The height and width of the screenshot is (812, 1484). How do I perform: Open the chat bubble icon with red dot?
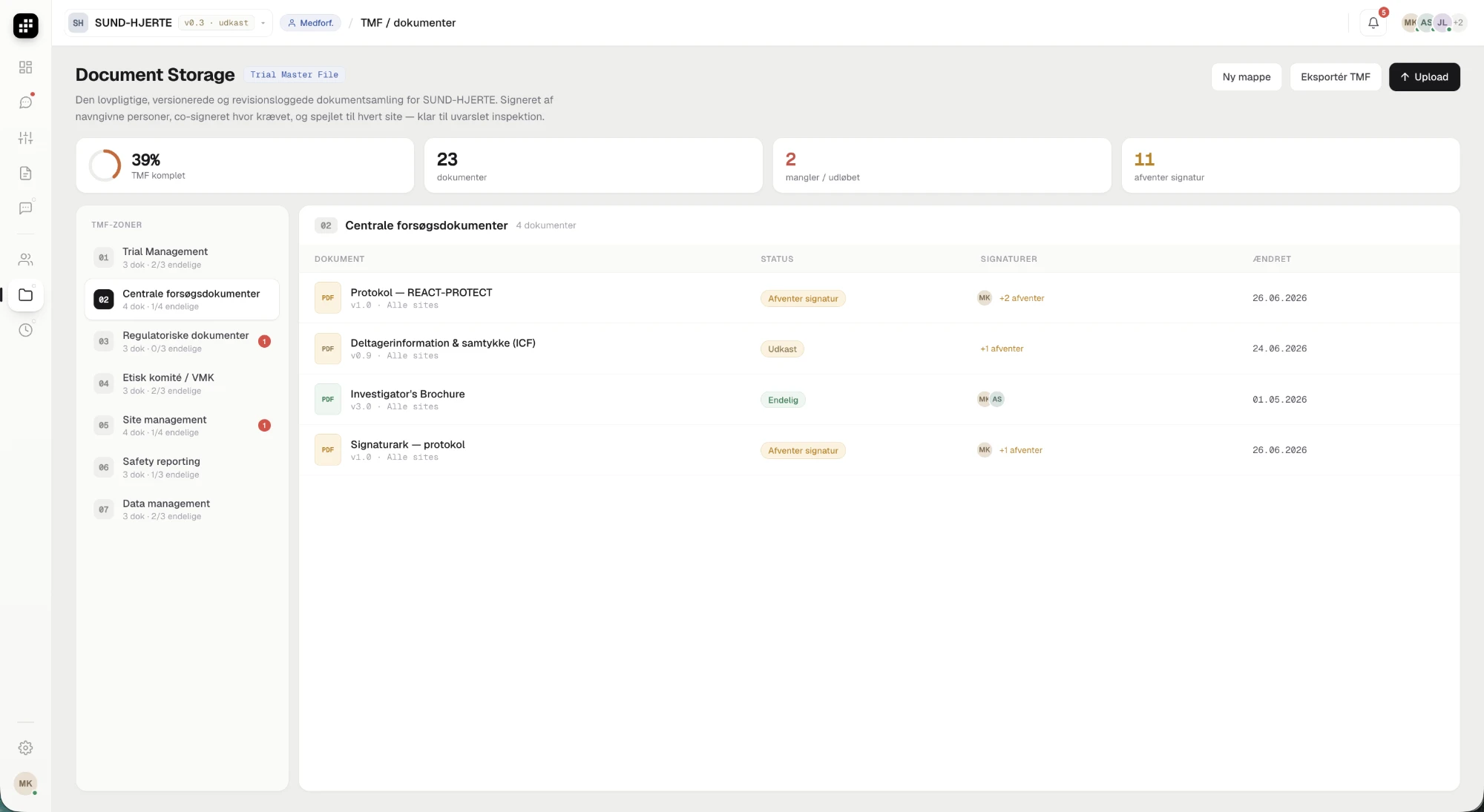(25, 102)
